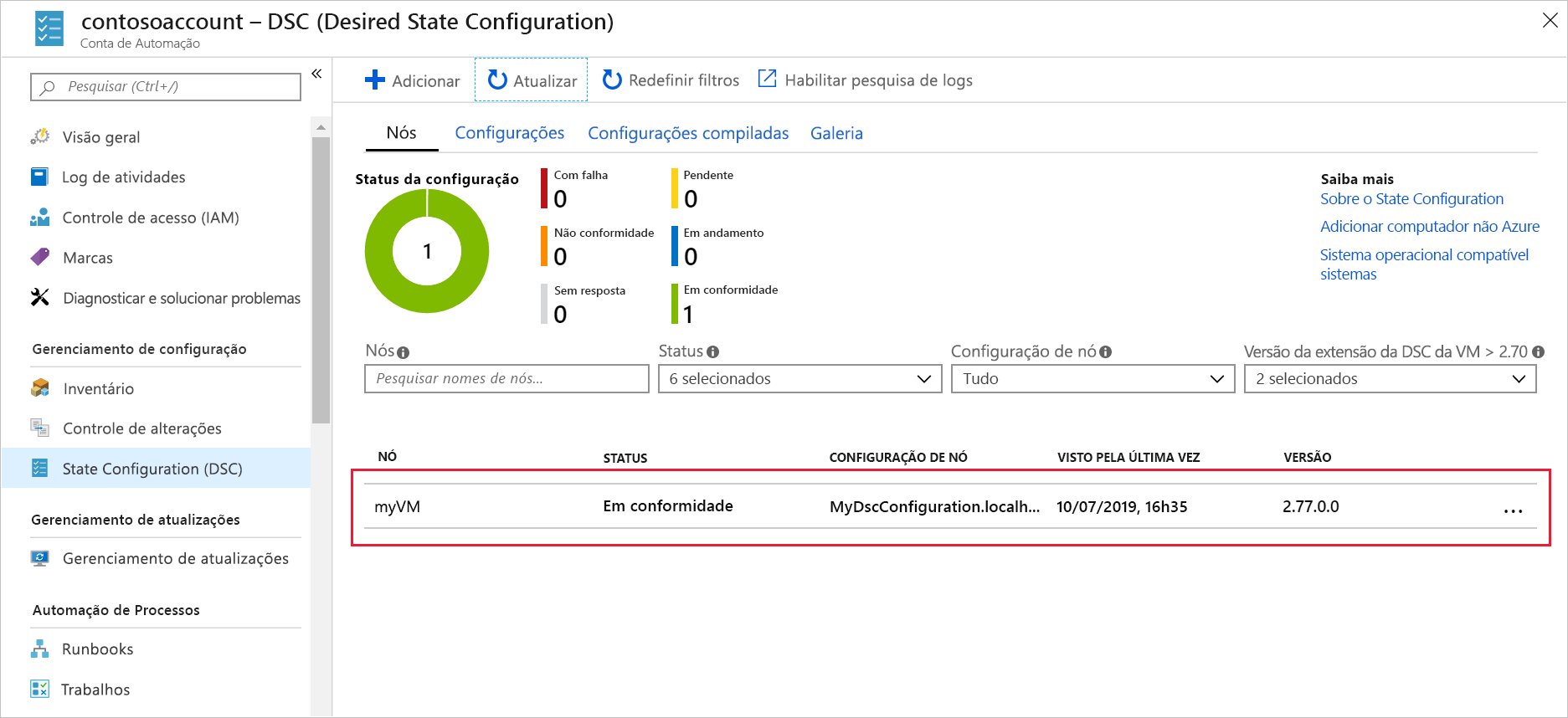Click the Atualizar button

[x=531, y=80]
